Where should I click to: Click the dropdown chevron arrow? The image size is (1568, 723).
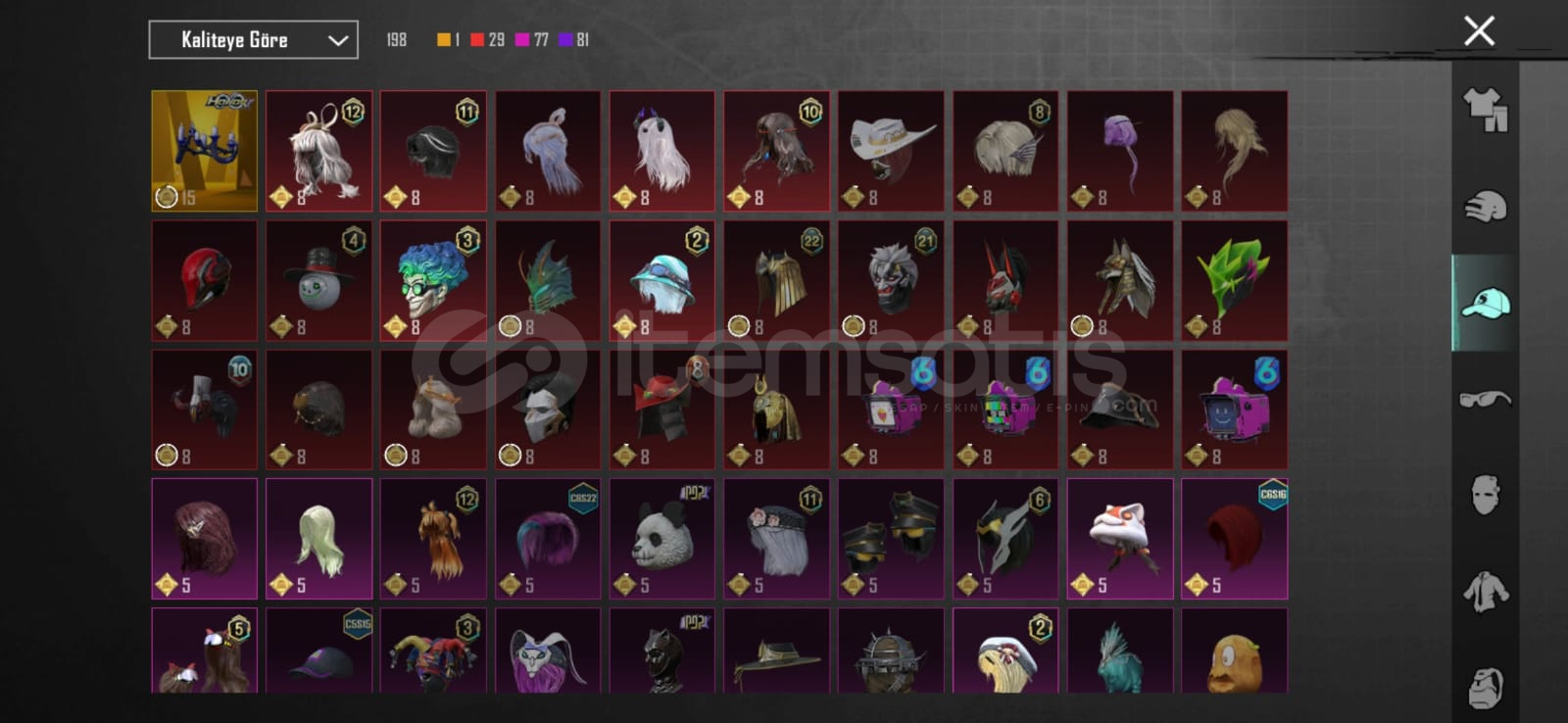338,40
